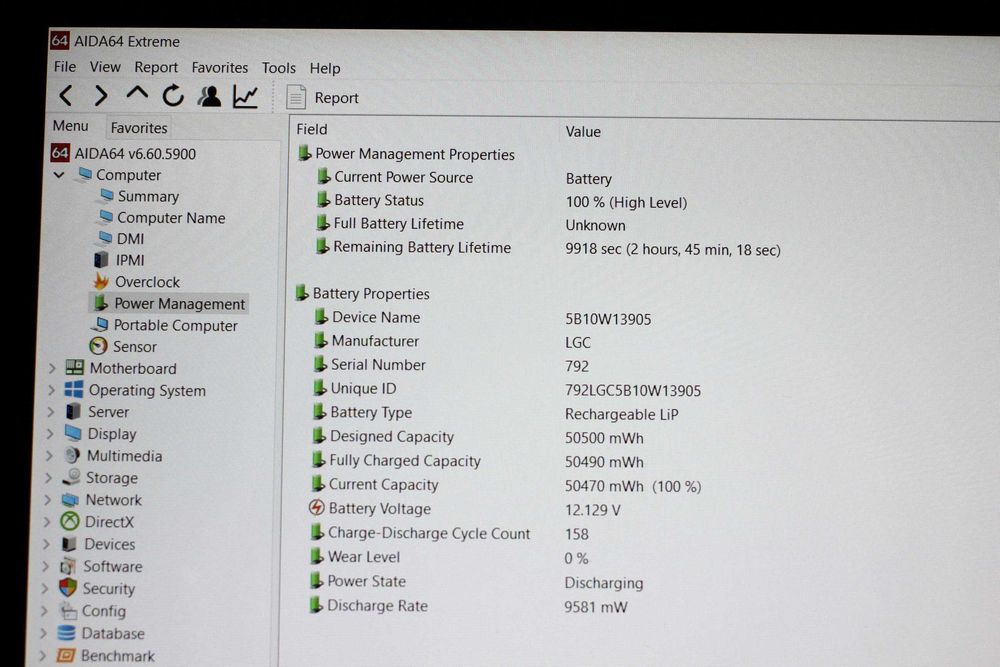Click the Server tower icon
This screenshot has height=667, width=1000.
pos(74,411)
